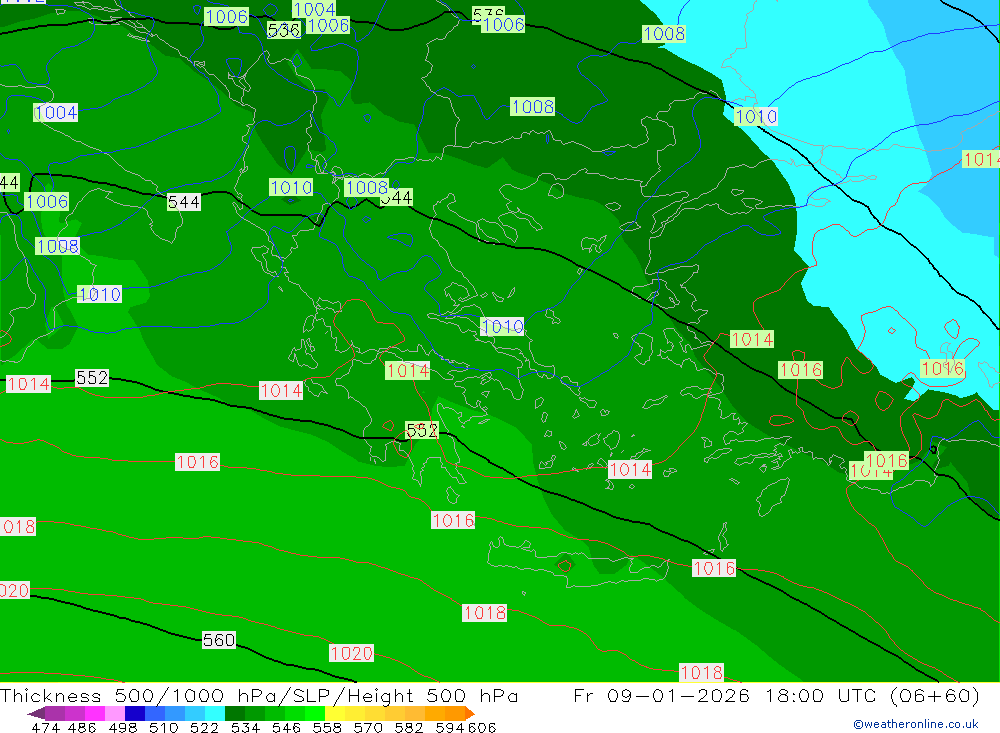Click the orange right arrow of the color scale
Viewport: 1000px width, 733px height.
coord(470,713)
